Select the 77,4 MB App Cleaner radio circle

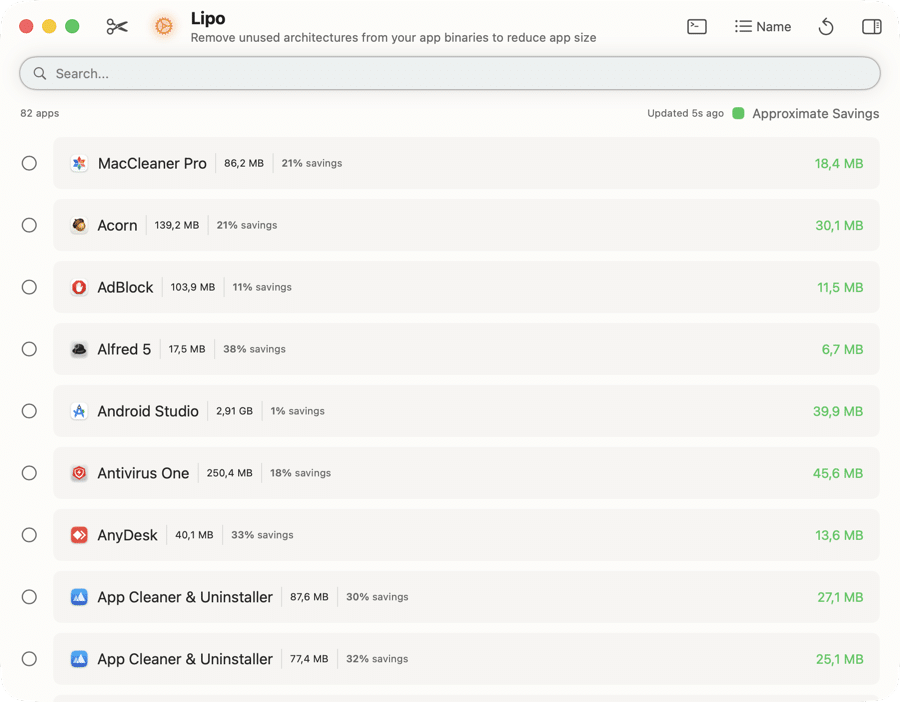[x=29, y=659]
